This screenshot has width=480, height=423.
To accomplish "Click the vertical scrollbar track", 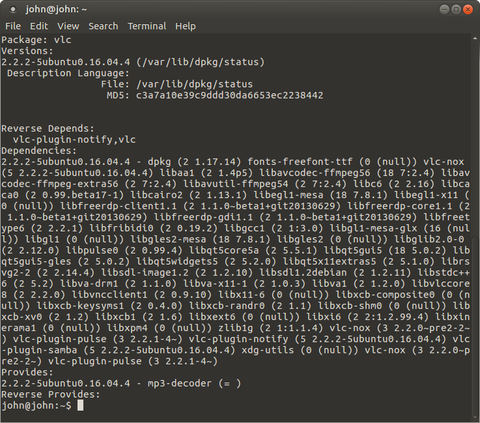I will [475, 227].
